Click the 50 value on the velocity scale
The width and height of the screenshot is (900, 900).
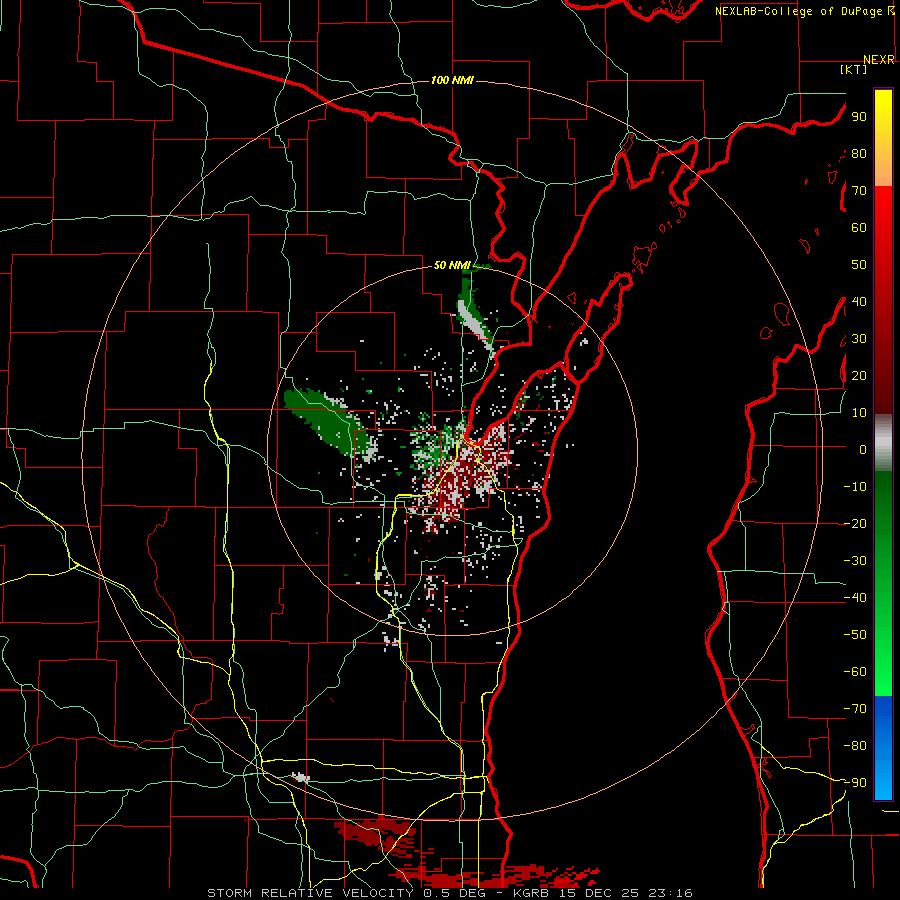pos(859,265)
